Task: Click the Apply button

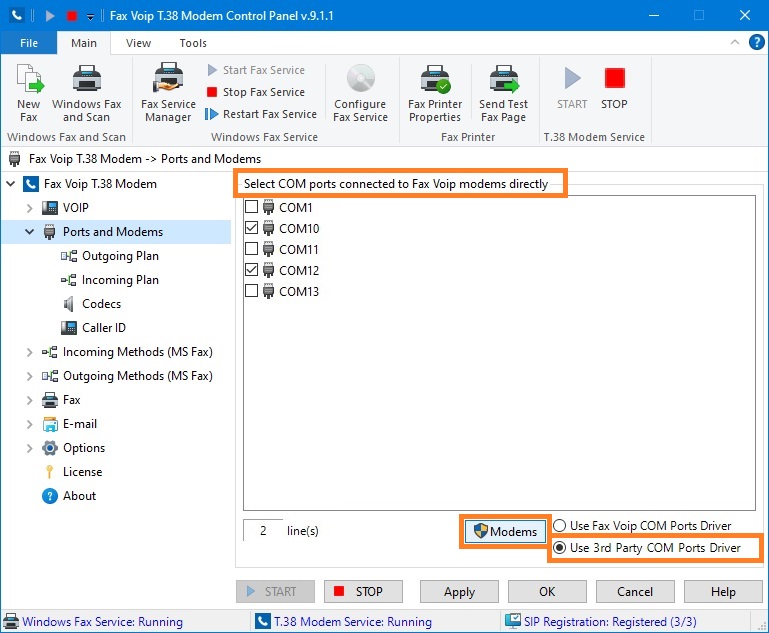Action: 460,592
